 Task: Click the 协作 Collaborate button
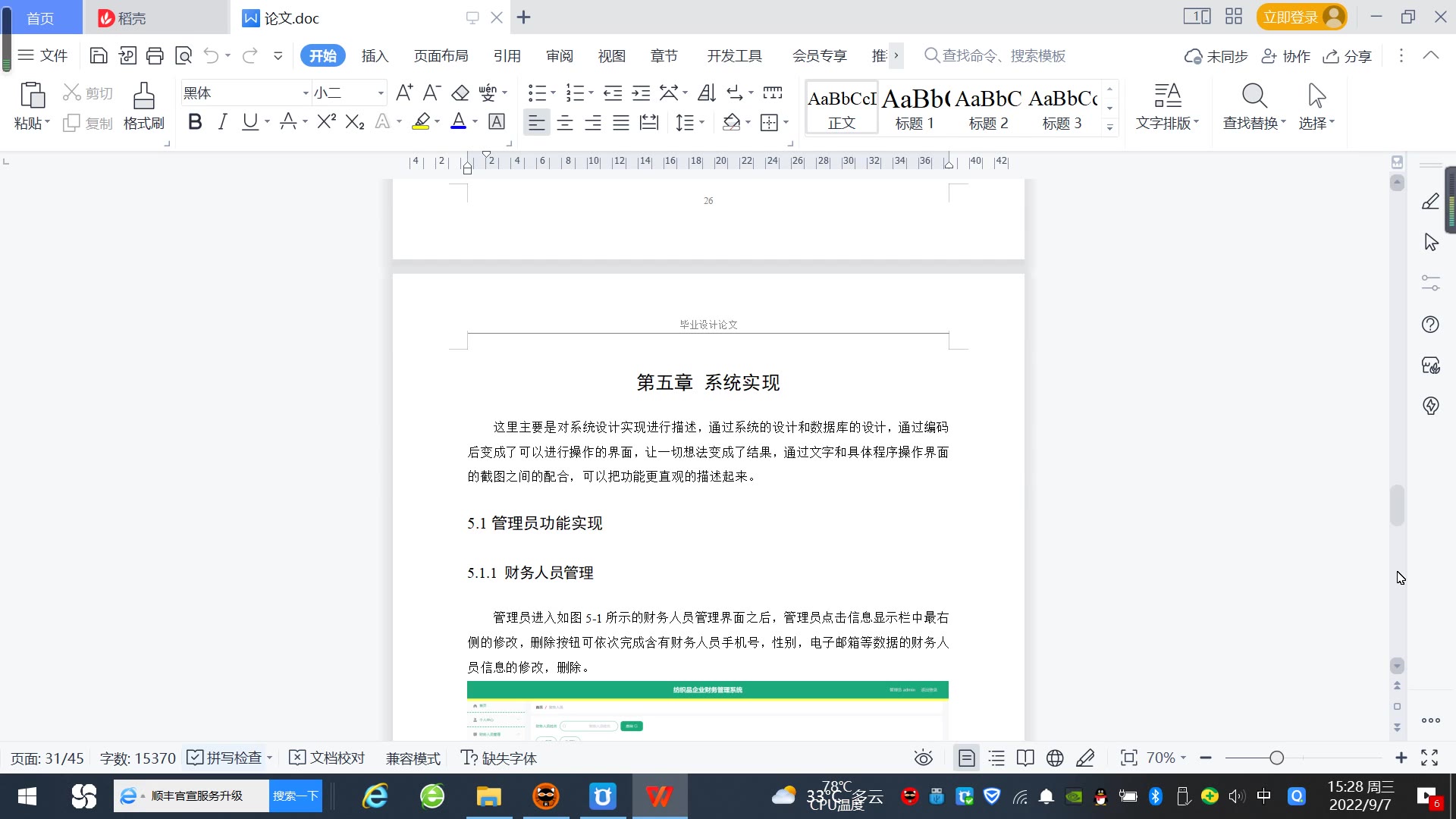(1286, 55)
